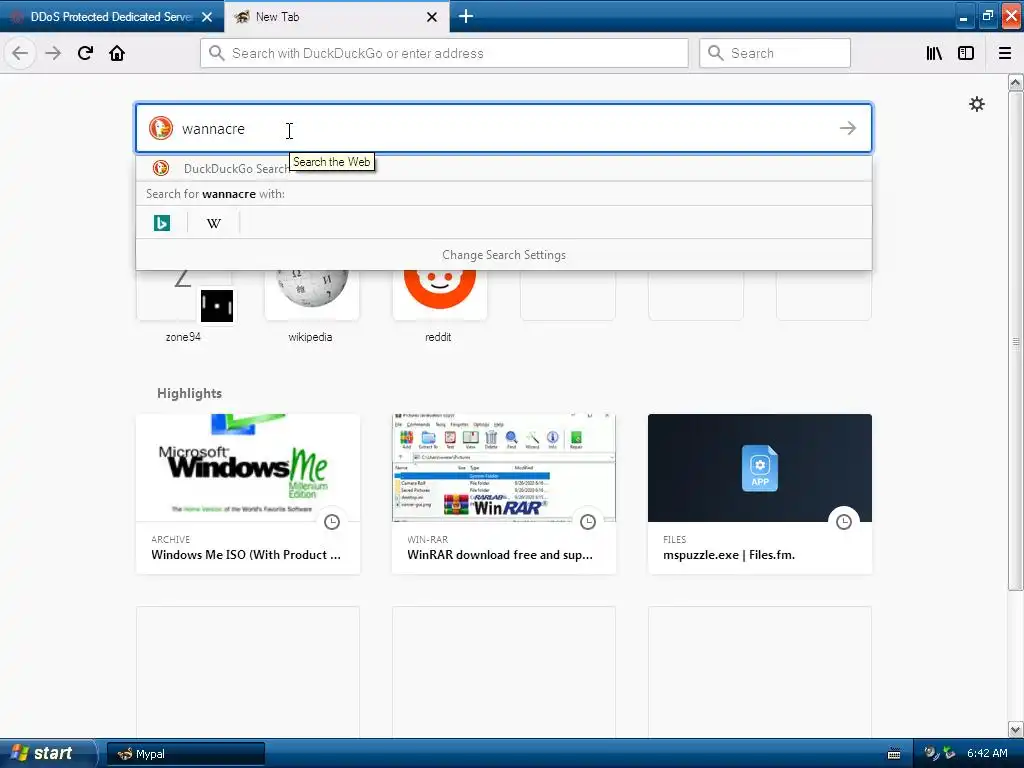Open the hamburger application menu
1024x768 pixels.
(x=1005, y=53)
